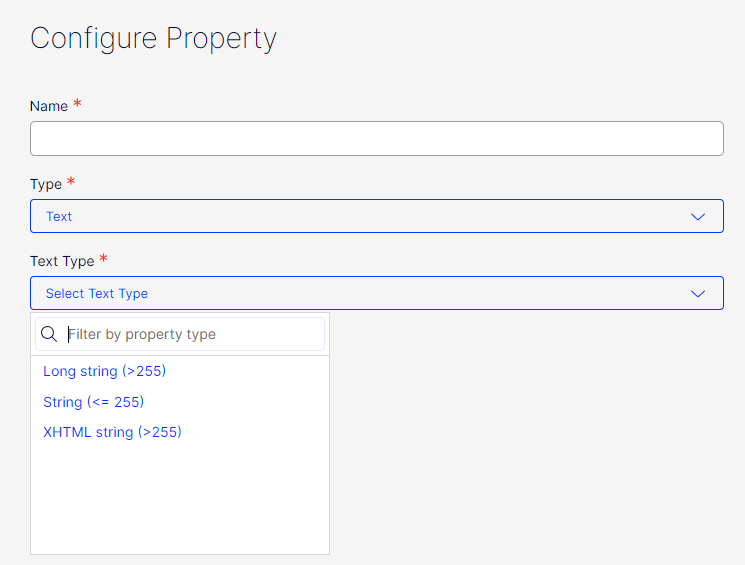
Task: Select the "String (<= 255)" option
Action: [x=94, y=402]
